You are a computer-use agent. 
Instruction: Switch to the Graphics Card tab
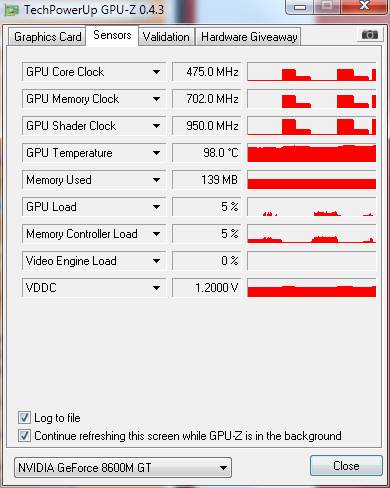point(47,37)
